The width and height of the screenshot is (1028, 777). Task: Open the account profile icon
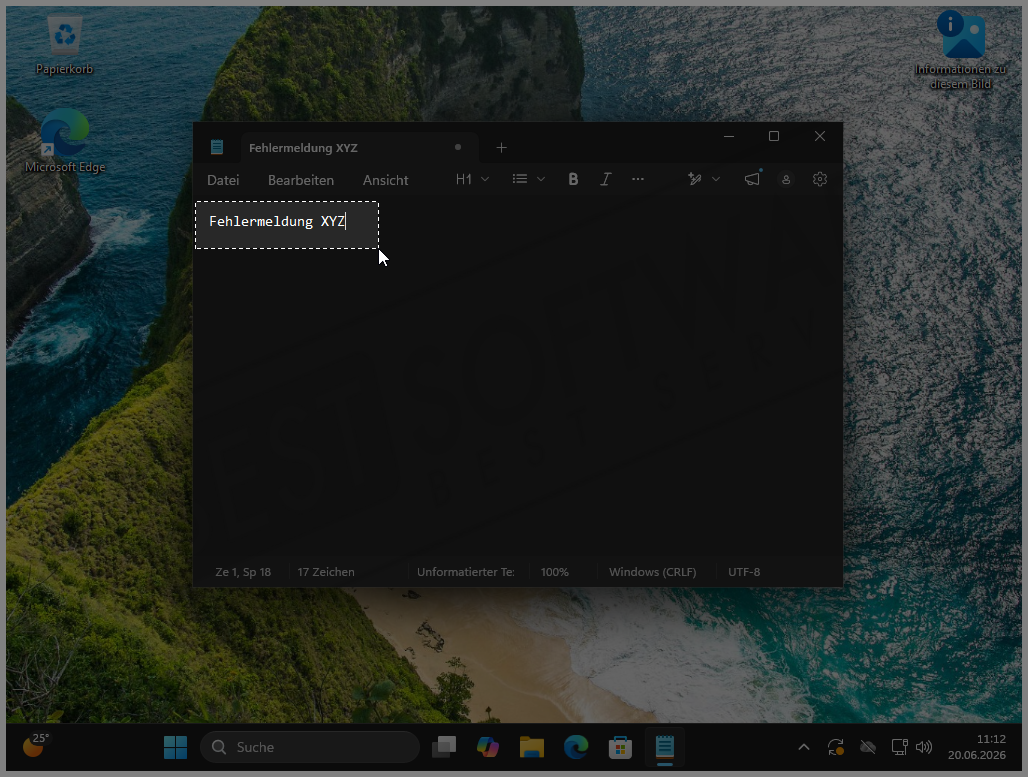(x=786, y=179)
